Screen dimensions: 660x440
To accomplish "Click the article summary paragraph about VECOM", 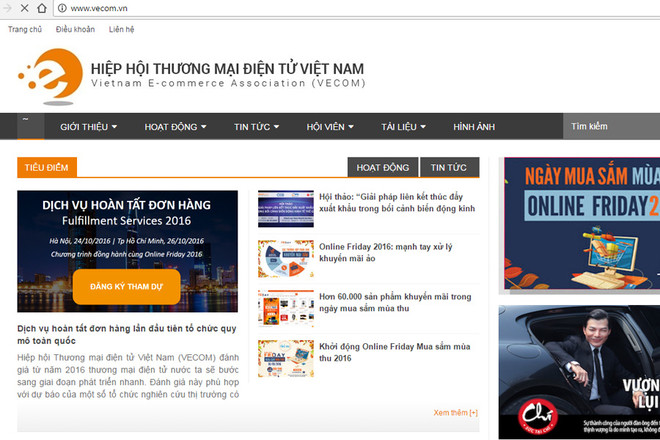I will [x=128, y=376].
